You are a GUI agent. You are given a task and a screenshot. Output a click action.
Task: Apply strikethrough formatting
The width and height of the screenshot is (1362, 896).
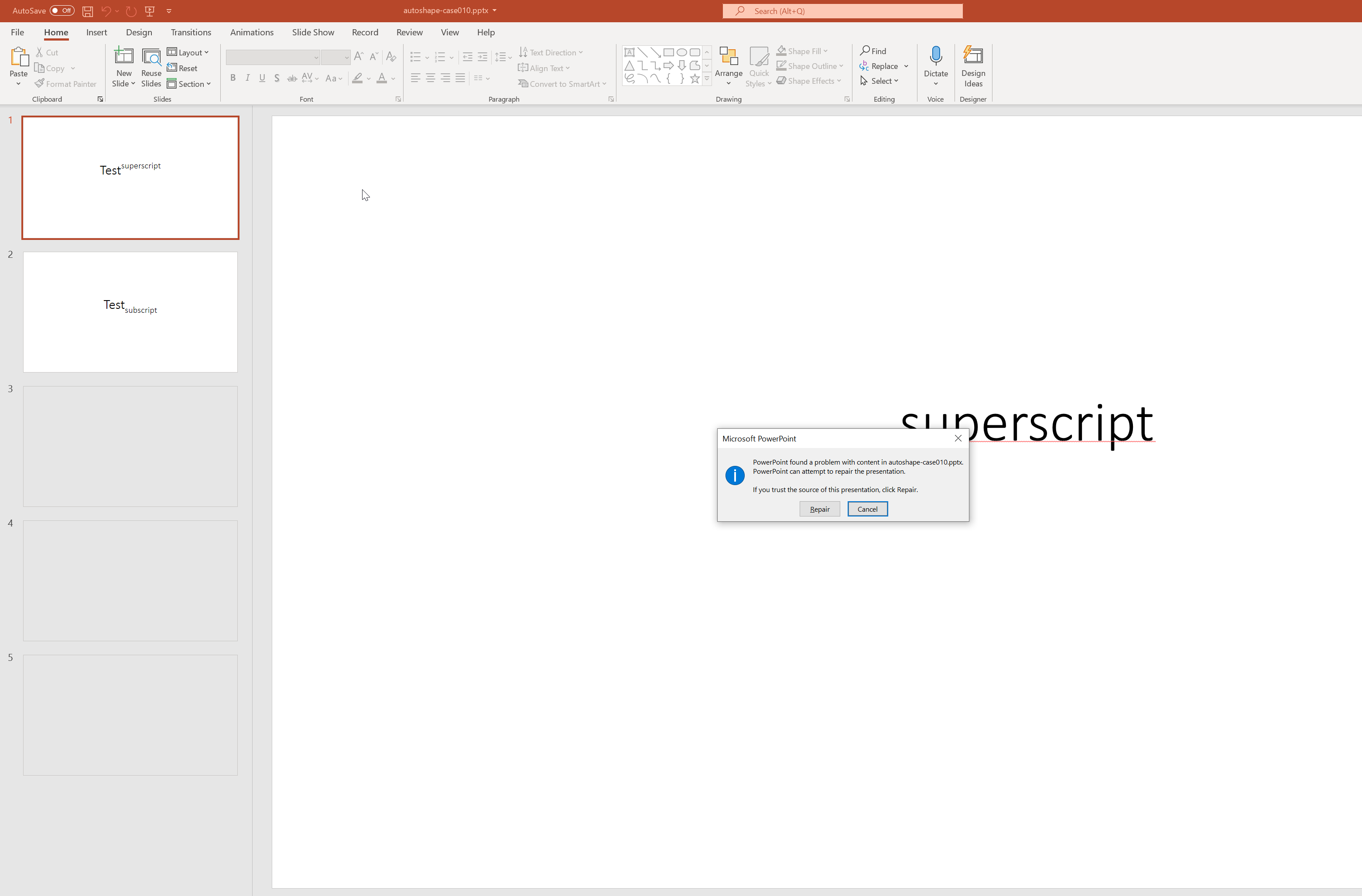292,78
